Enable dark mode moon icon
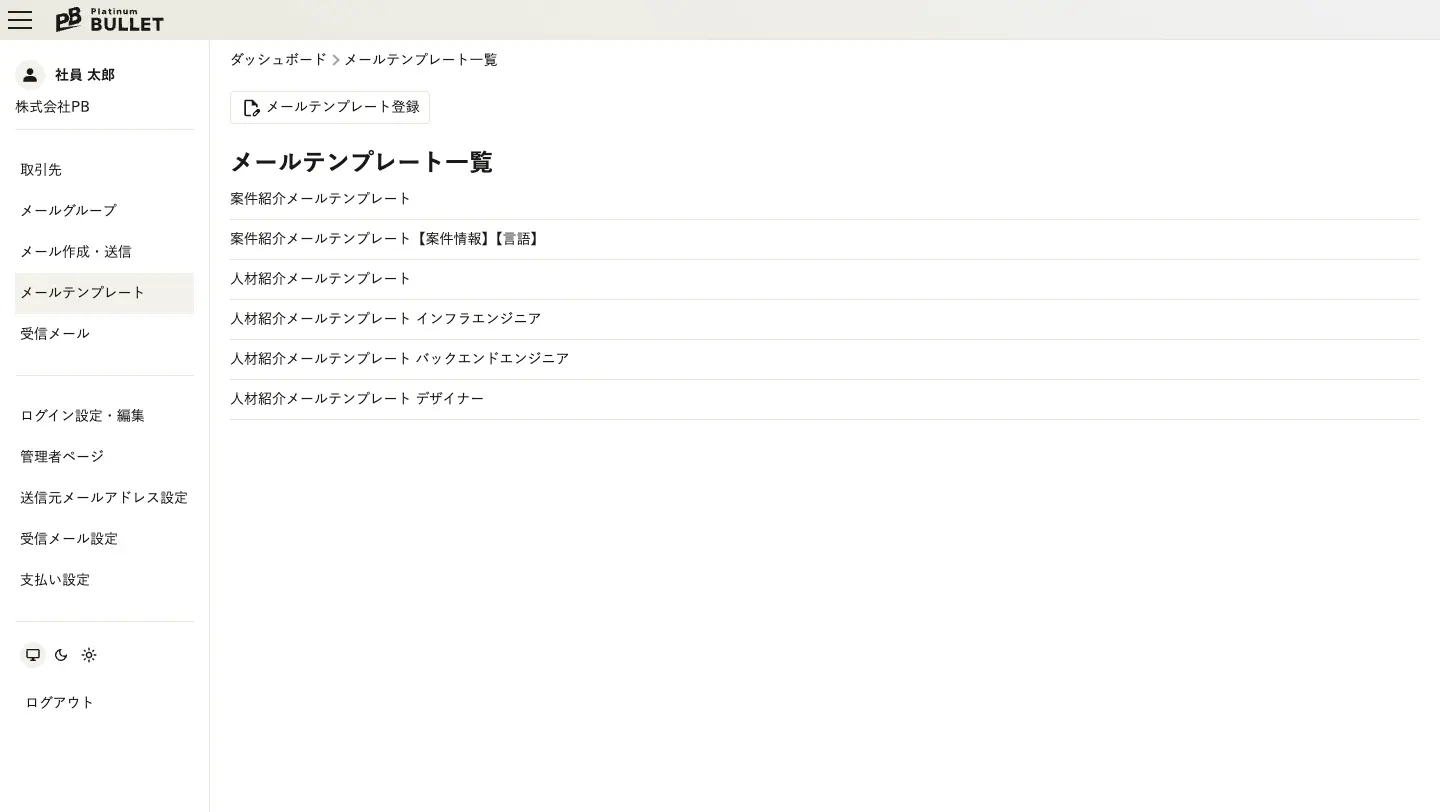 tap(61, 655)
